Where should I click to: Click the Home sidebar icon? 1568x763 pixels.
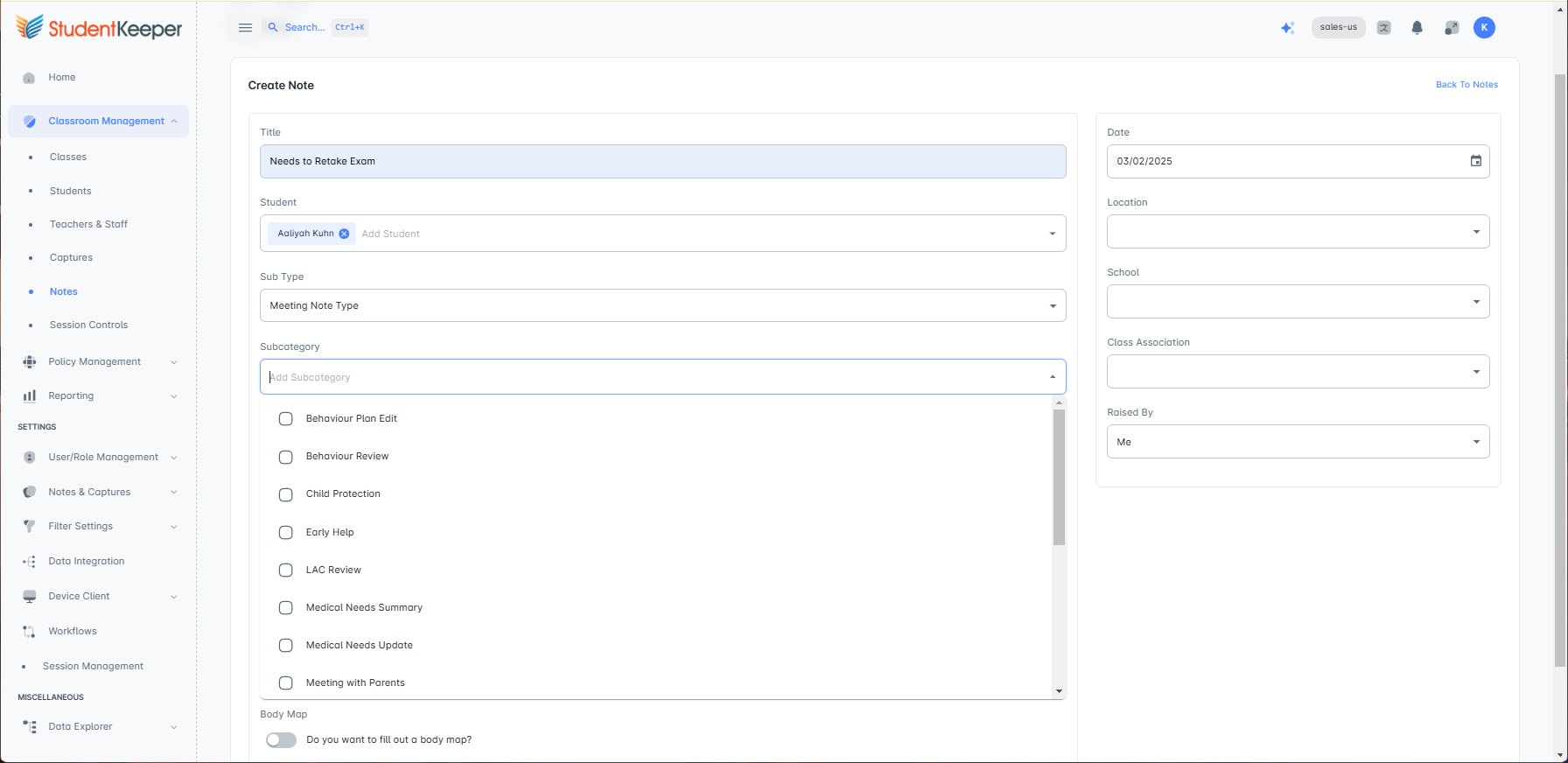click(29, 78)
